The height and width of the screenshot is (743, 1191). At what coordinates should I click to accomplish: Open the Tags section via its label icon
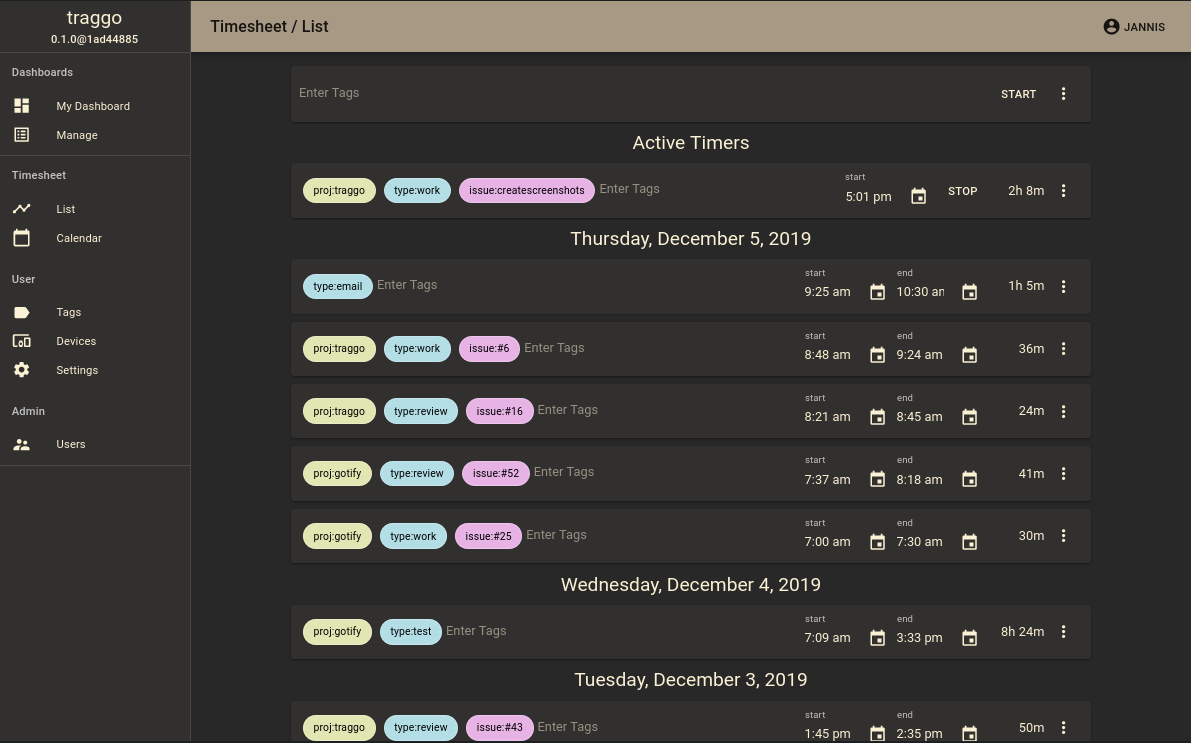pos(22,312)
